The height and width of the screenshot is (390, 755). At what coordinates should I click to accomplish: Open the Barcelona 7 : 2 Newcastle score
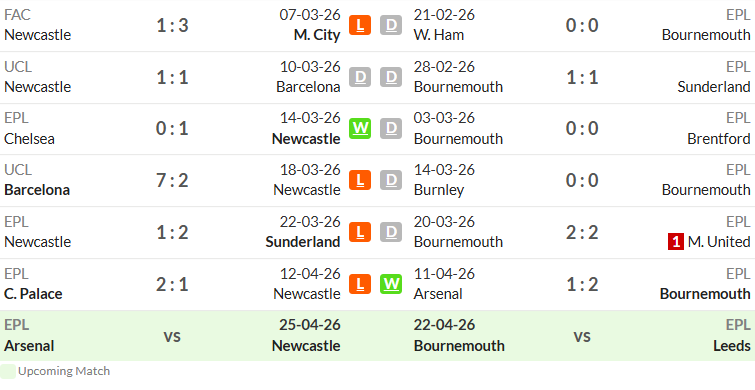pos(172,181)
